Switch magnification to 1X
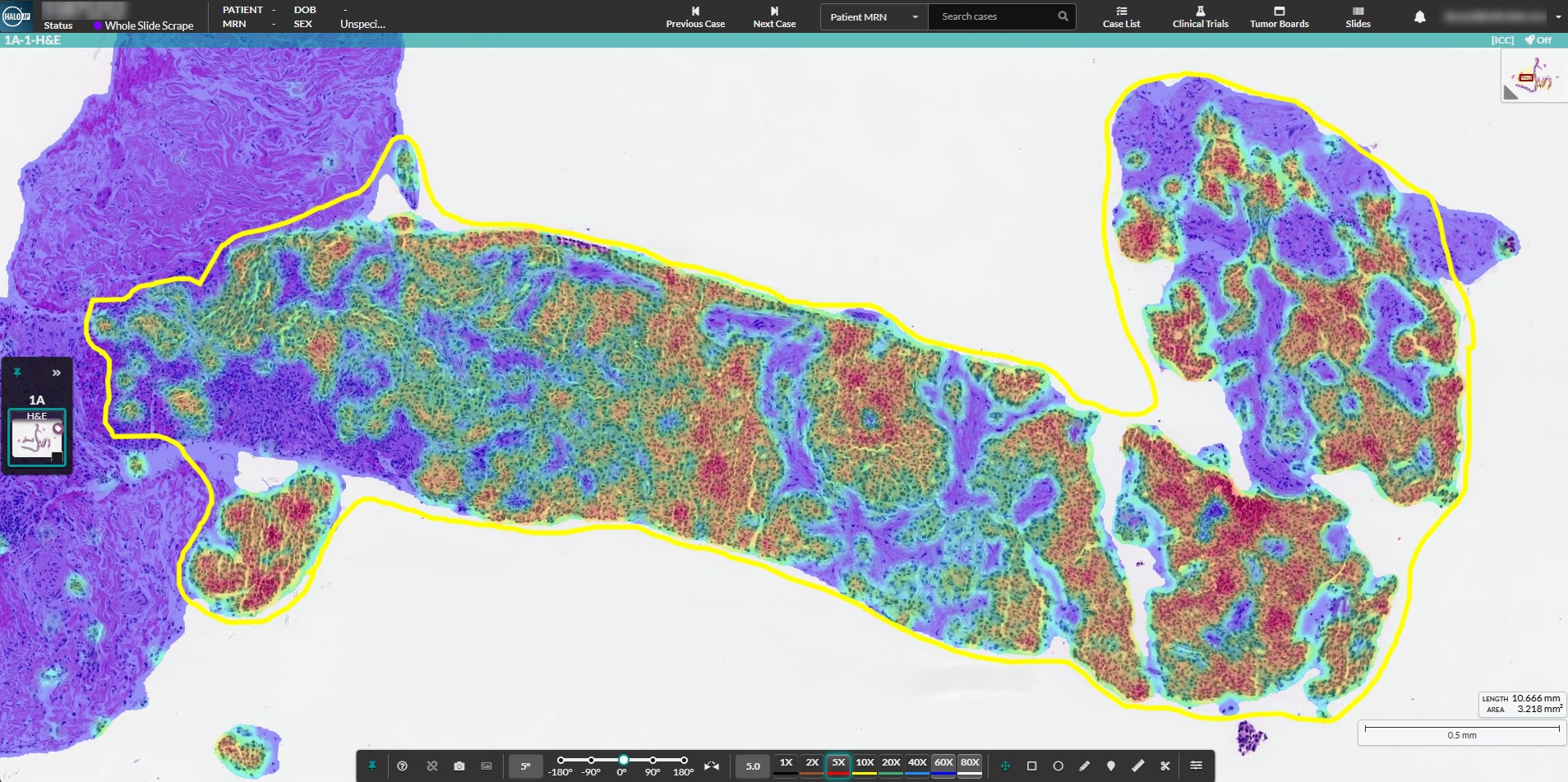The width and height of the screenshot is (1568, 782). coord(786,765)
